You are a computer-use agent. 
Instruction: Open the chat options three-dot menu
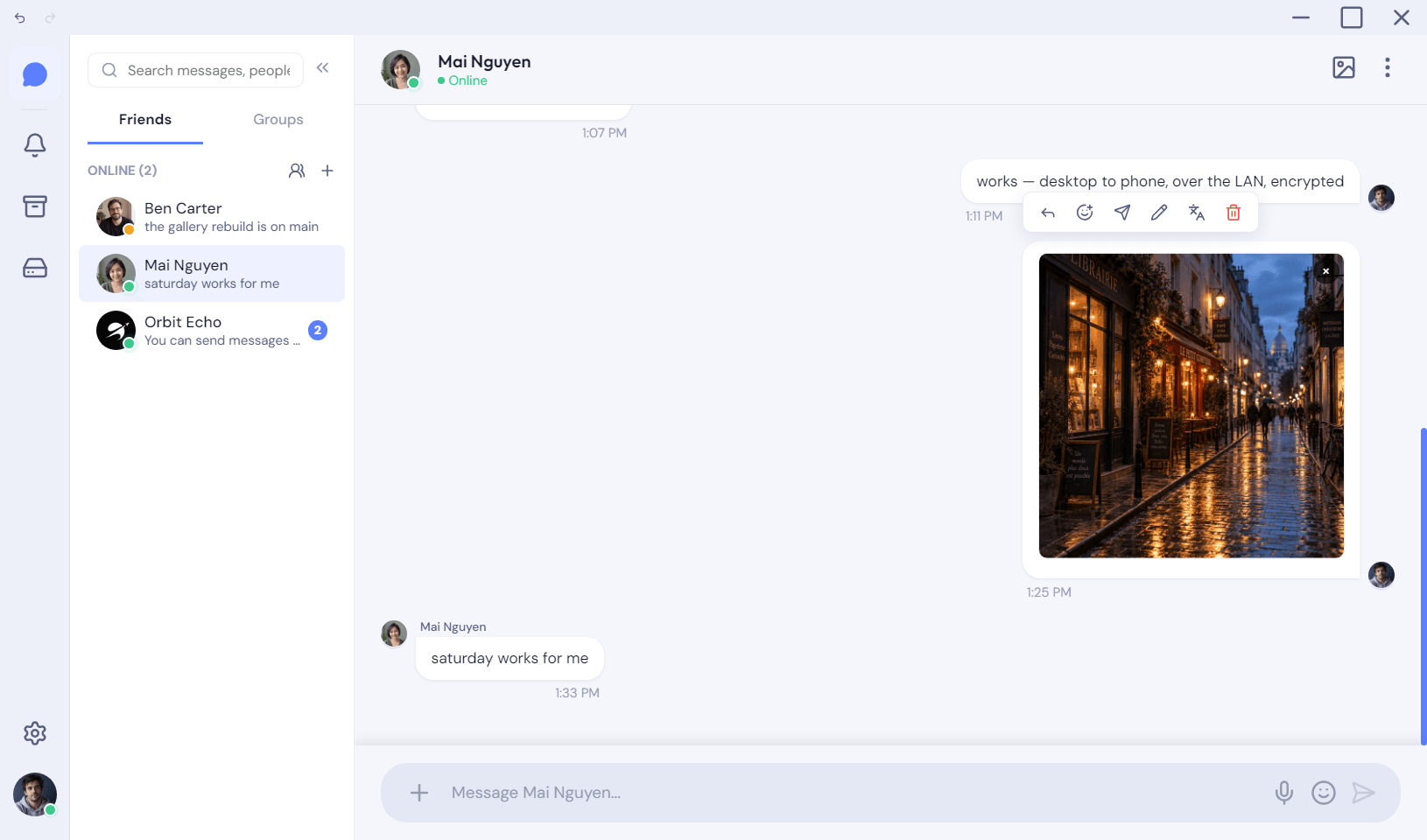pyautogui.click(x=1388, y=67)
